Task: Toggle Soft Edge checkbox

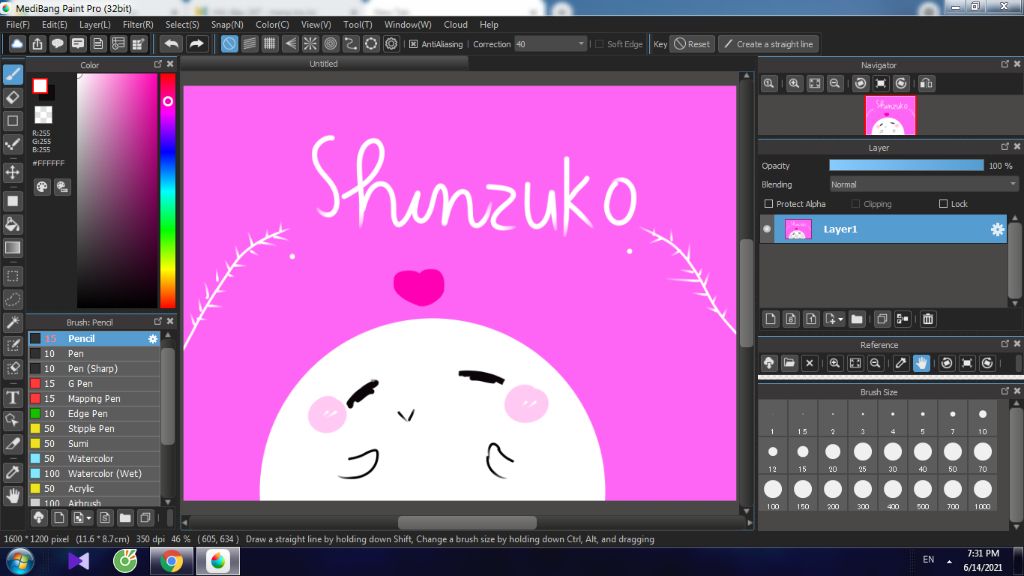Action: [599, 44]
